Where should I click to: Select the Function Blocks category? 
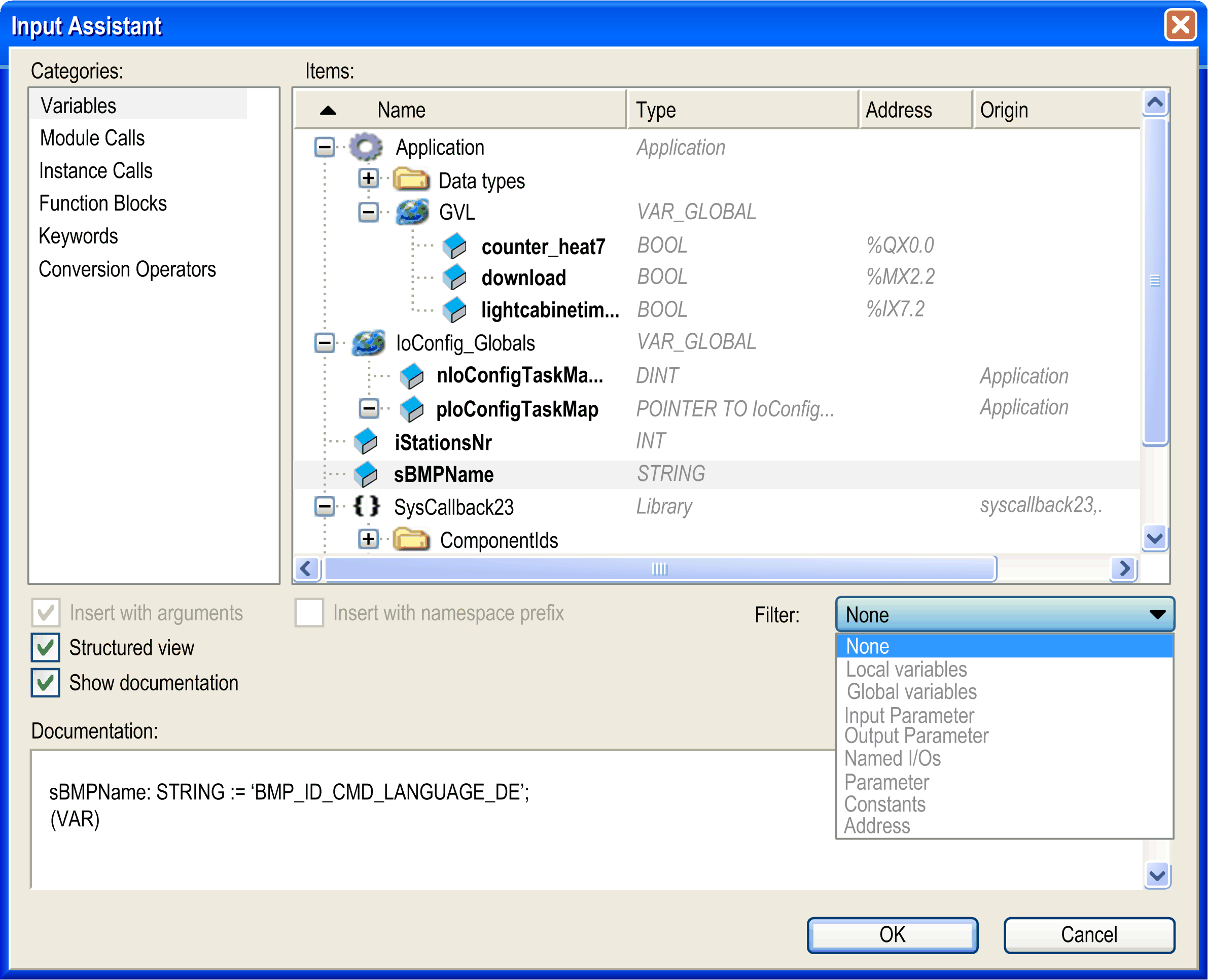[103, 203]
